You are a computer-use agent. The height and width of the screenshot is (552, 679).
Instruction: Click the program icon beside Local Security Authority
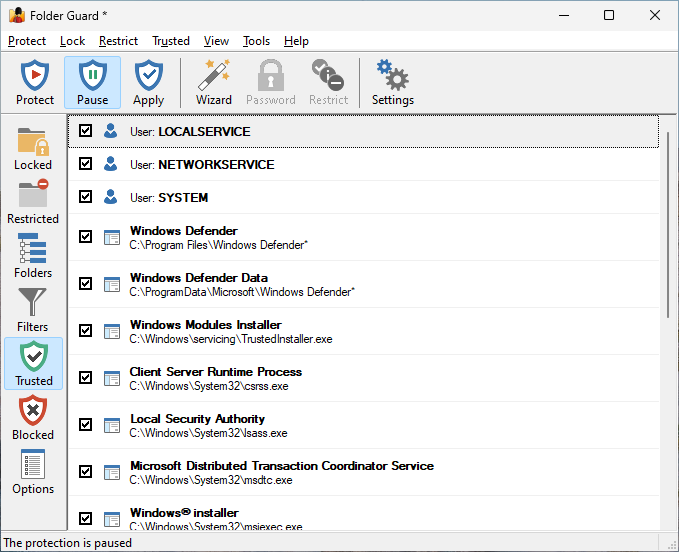point(112,425)
